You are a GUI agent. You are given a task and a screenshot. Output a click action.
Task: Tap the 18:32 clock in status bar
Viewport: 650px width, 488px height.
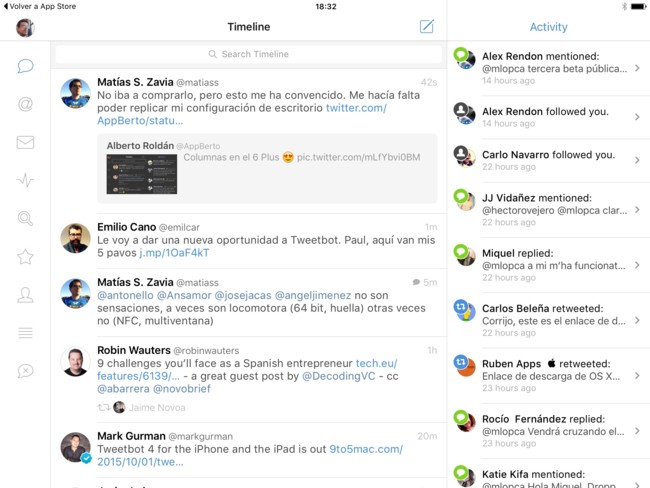[326, 6]
